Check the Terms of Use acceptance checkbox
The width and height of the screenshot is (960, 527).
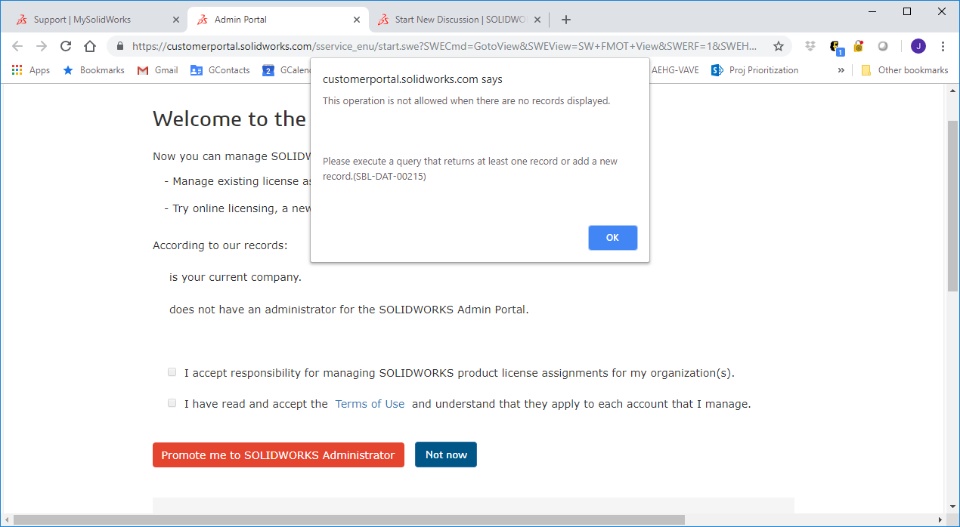[x=172, y=403]
